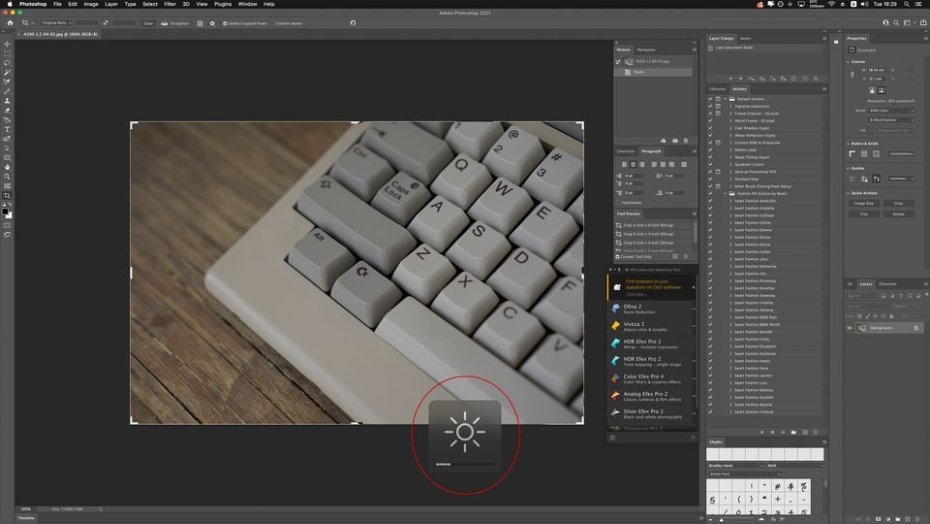Open search icon in Photoshop top right

click(x=896, y=23)
